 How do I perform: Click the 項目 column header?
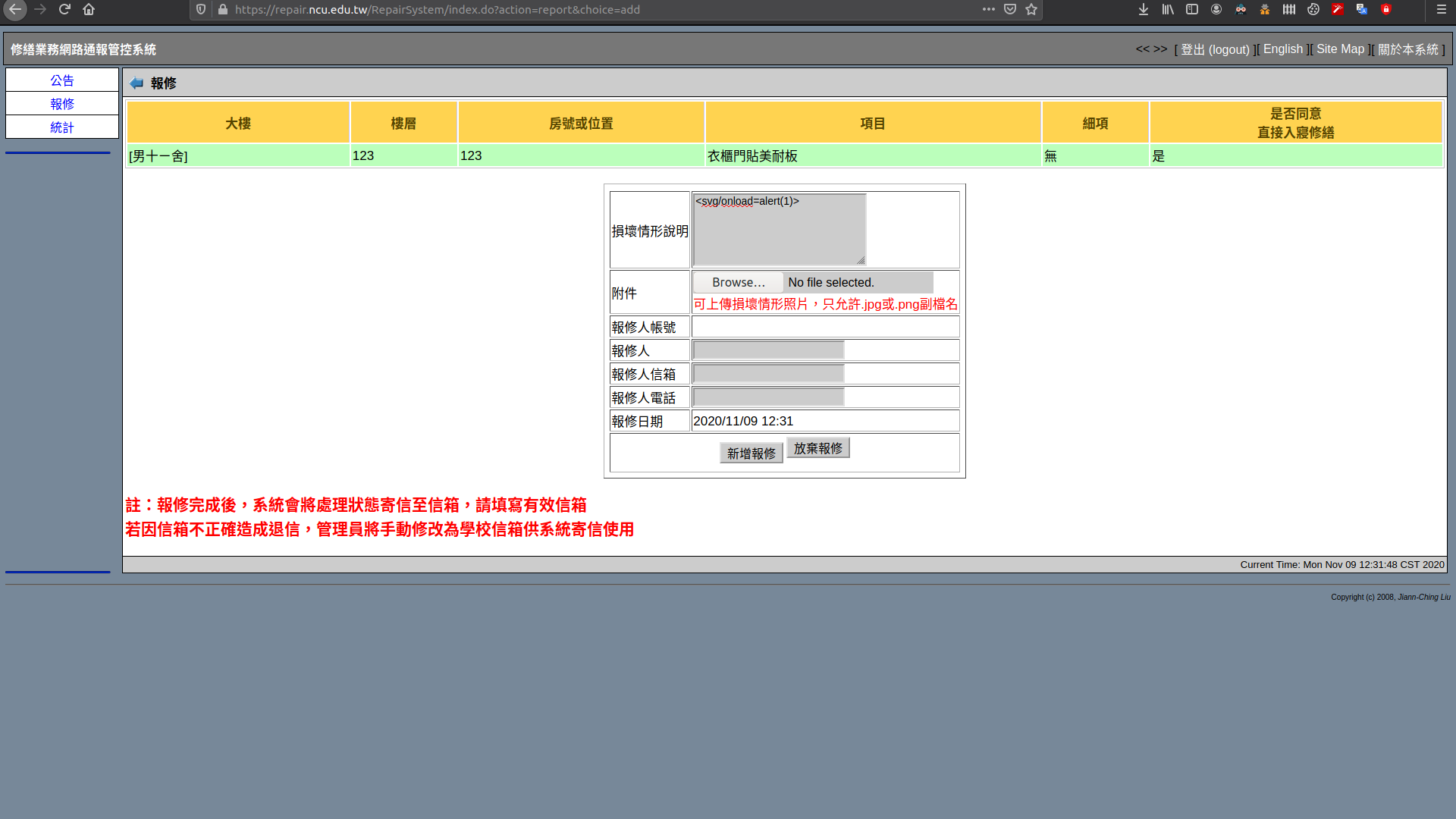(873, 123)
